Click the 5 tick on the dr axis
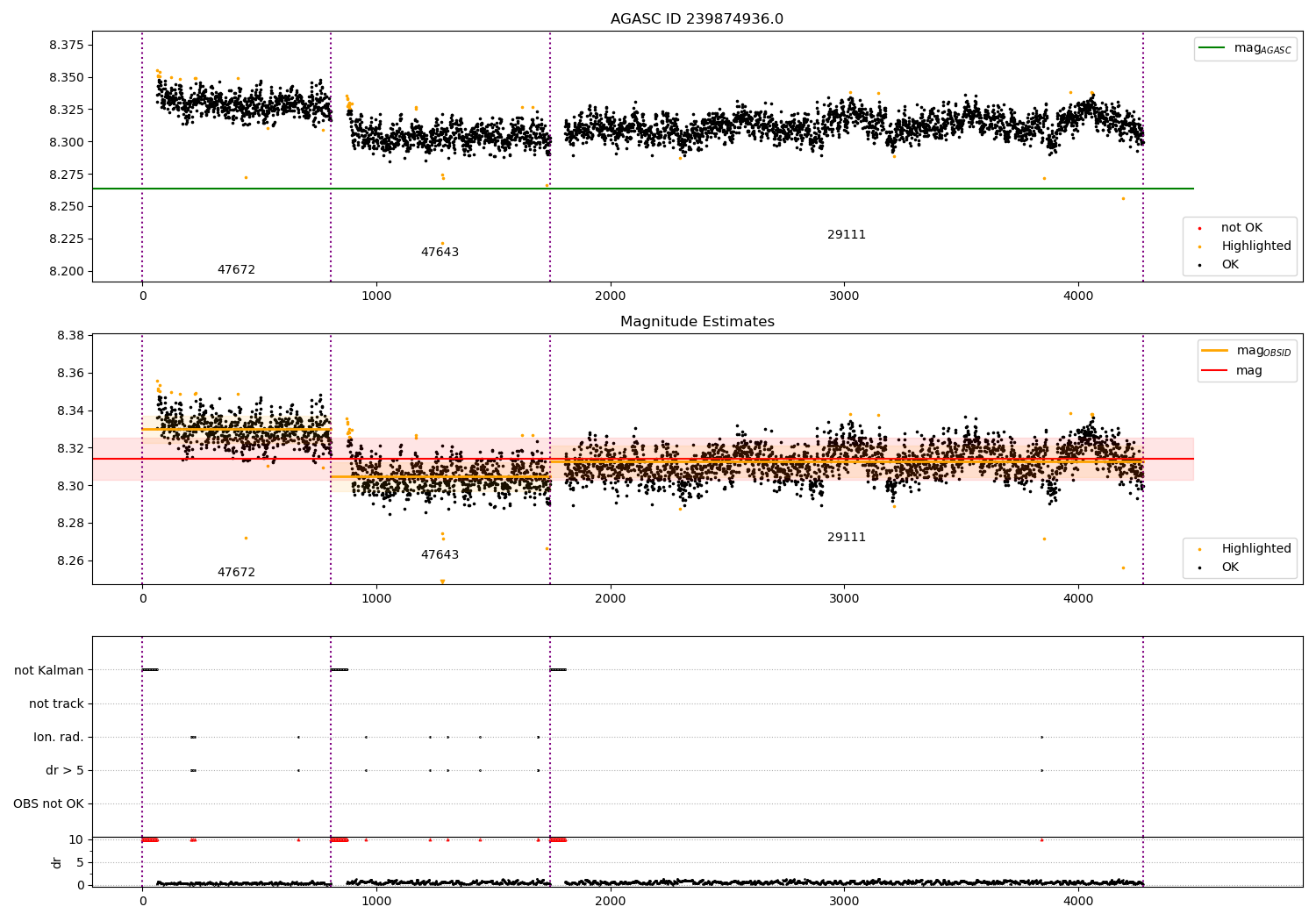 point(80,862)
